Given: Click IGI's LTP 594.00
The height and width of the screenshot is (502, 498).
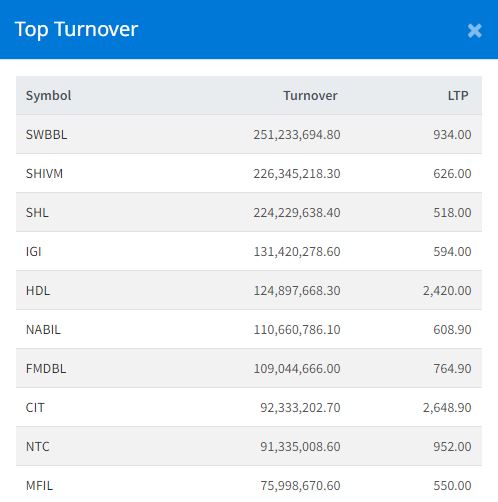Looking at the screenshot, I should pyautogui.click(x=452, y=252).
